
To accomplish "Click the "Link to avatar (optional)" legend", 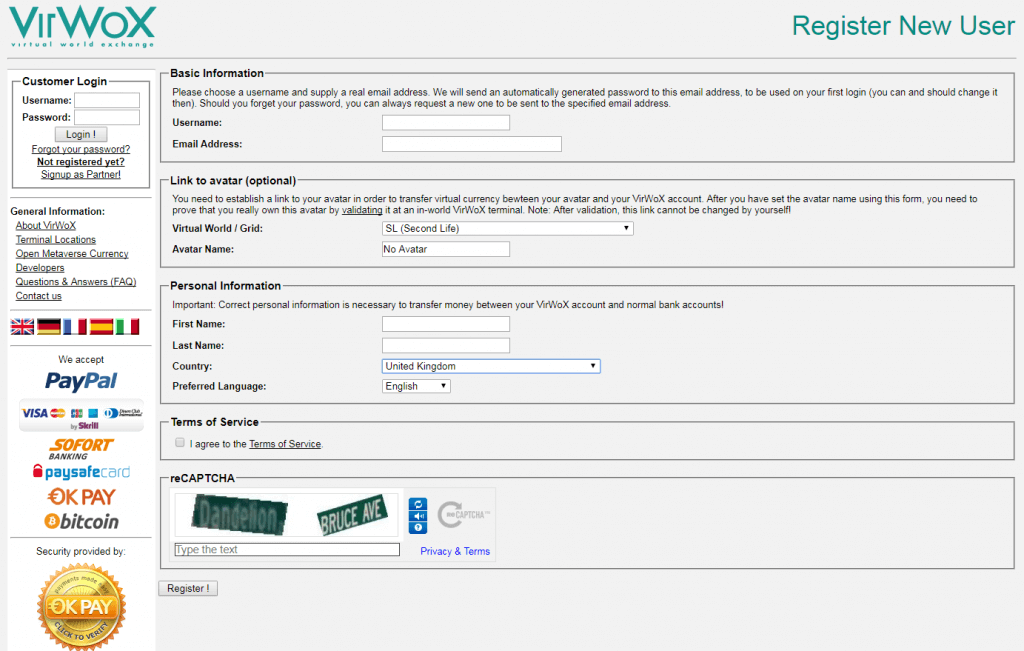I will tap(233, 181).
